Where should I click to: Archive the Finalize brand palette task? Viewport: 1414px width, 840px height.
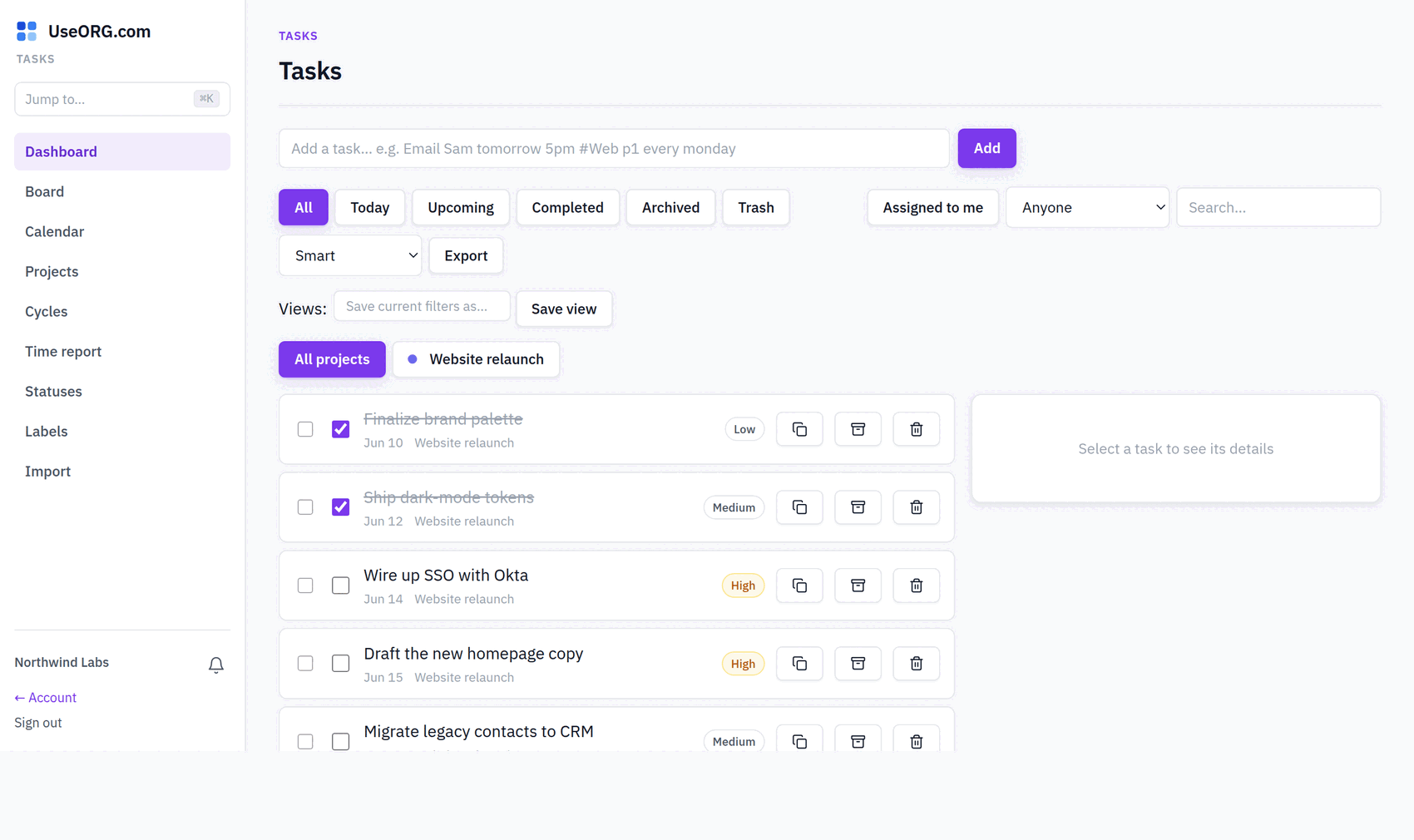coord(858,429)
